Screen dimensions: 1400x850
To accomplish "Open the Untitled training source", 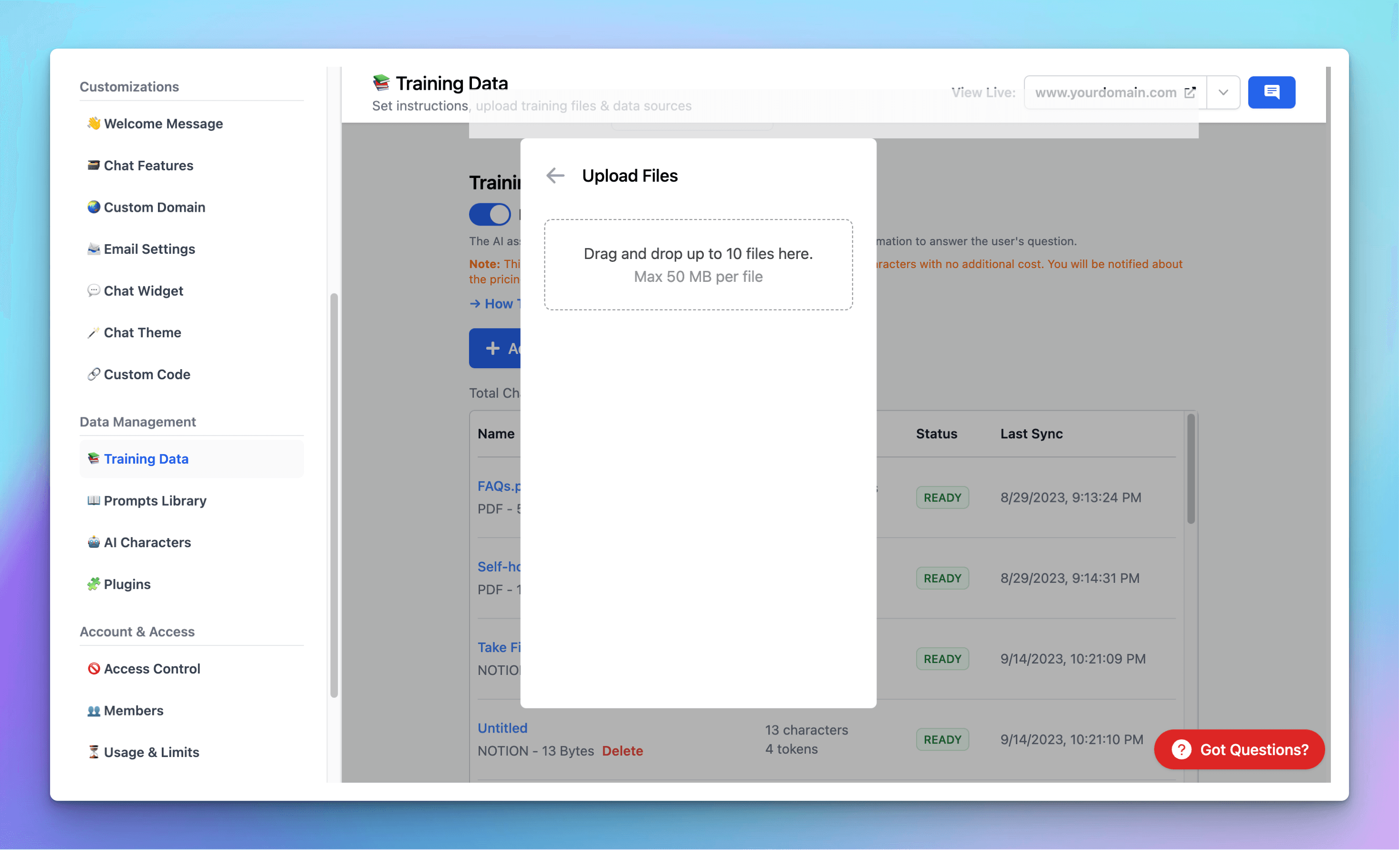I will click(x=502, y=728).
